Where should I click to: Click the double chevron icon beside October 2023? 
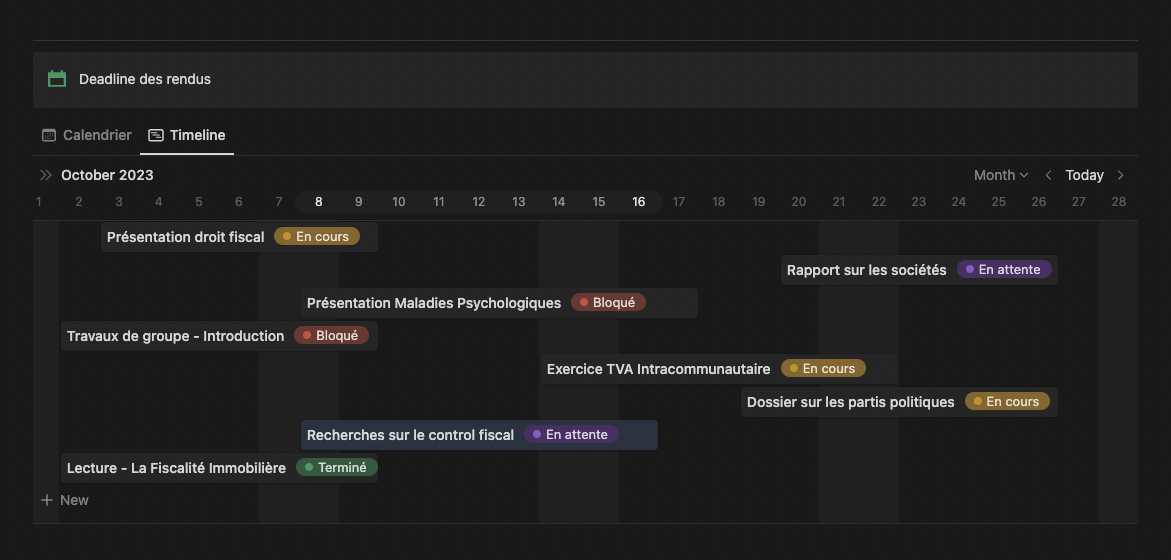[x=46, y=175]
